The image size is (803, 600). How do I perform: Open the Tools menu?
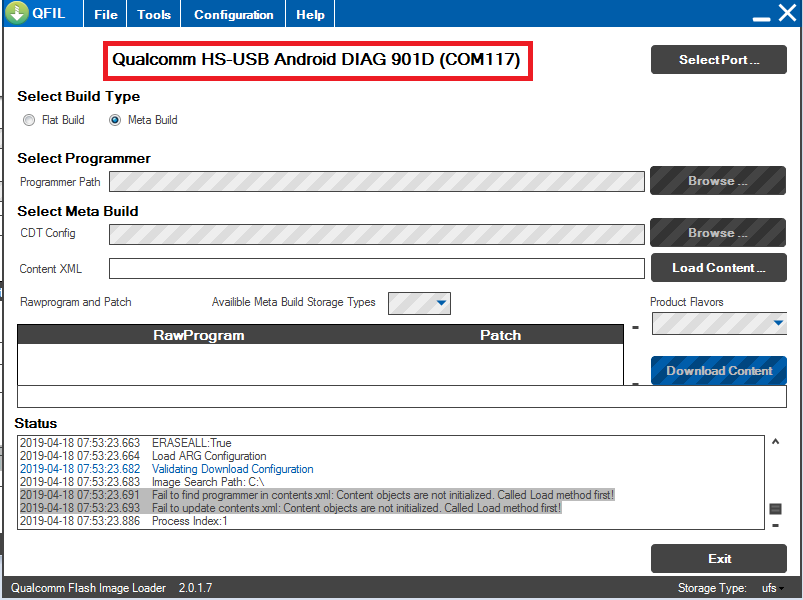[x=154, y=15]
